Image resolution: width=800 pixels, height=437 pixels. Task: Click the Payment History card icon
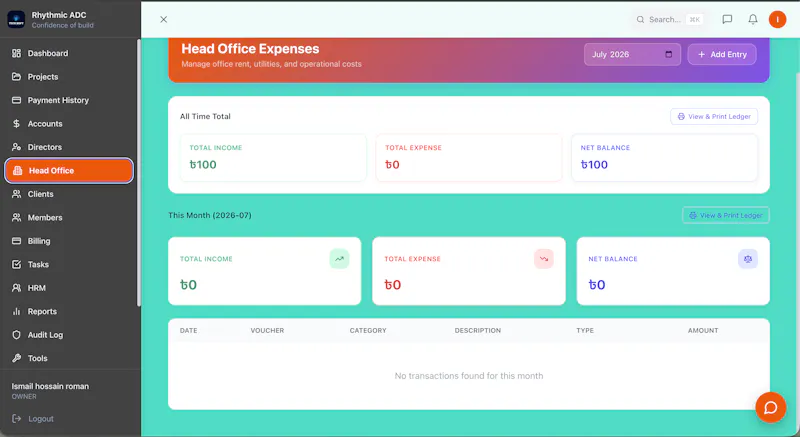[16, 100]
